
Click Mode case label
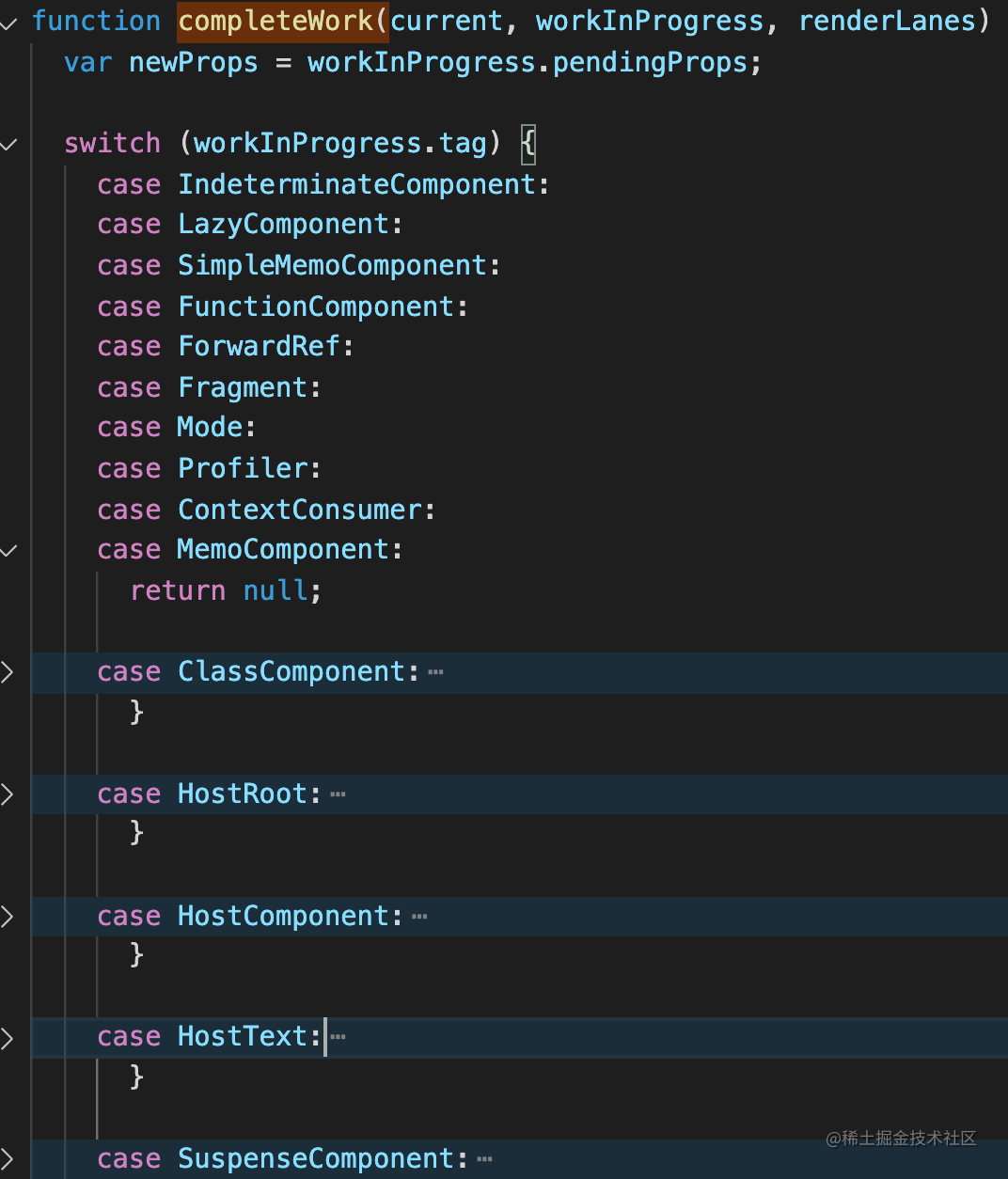[211, 427]
